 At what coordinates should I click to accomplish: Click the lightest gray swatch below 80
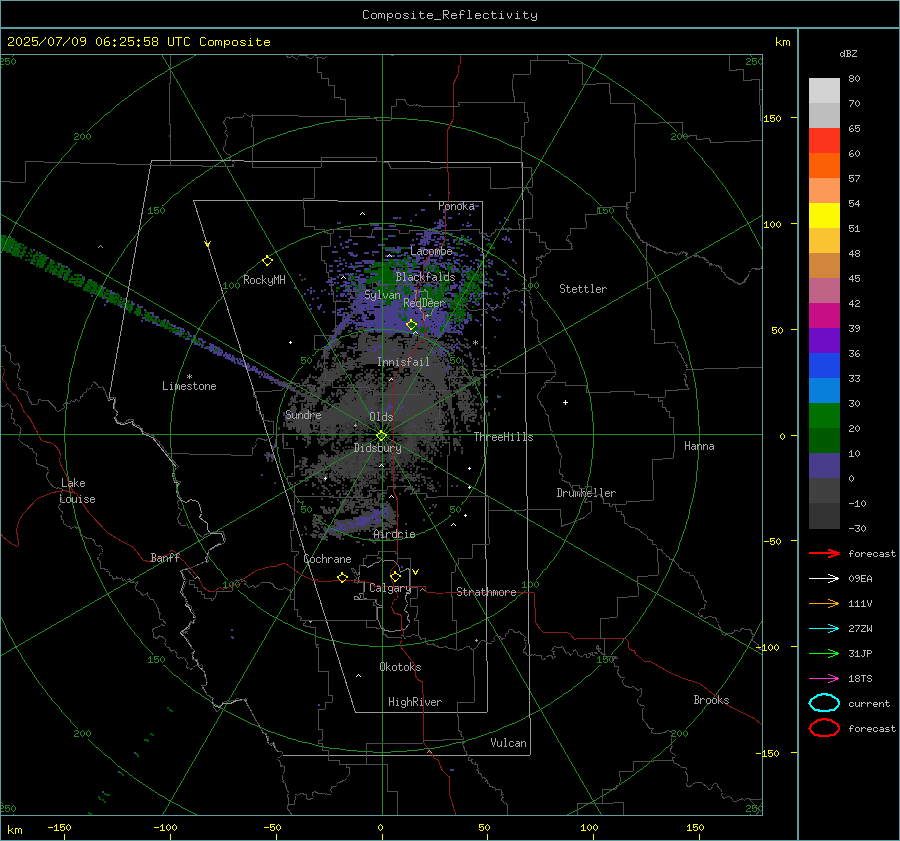pos(824,91)
